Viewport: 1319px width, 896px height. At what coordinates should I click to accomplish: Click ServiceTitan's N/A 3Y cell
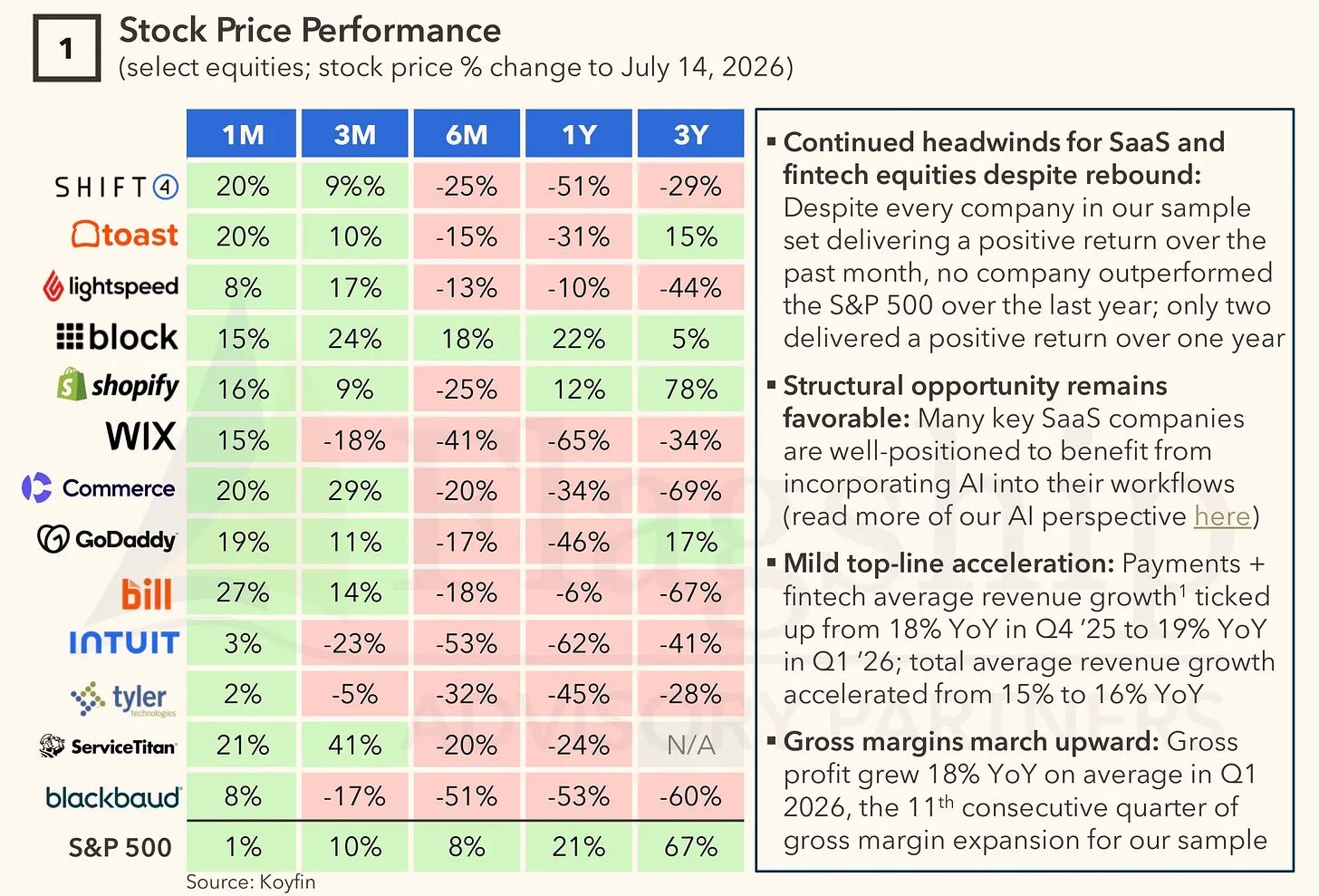tap(691, 746)
